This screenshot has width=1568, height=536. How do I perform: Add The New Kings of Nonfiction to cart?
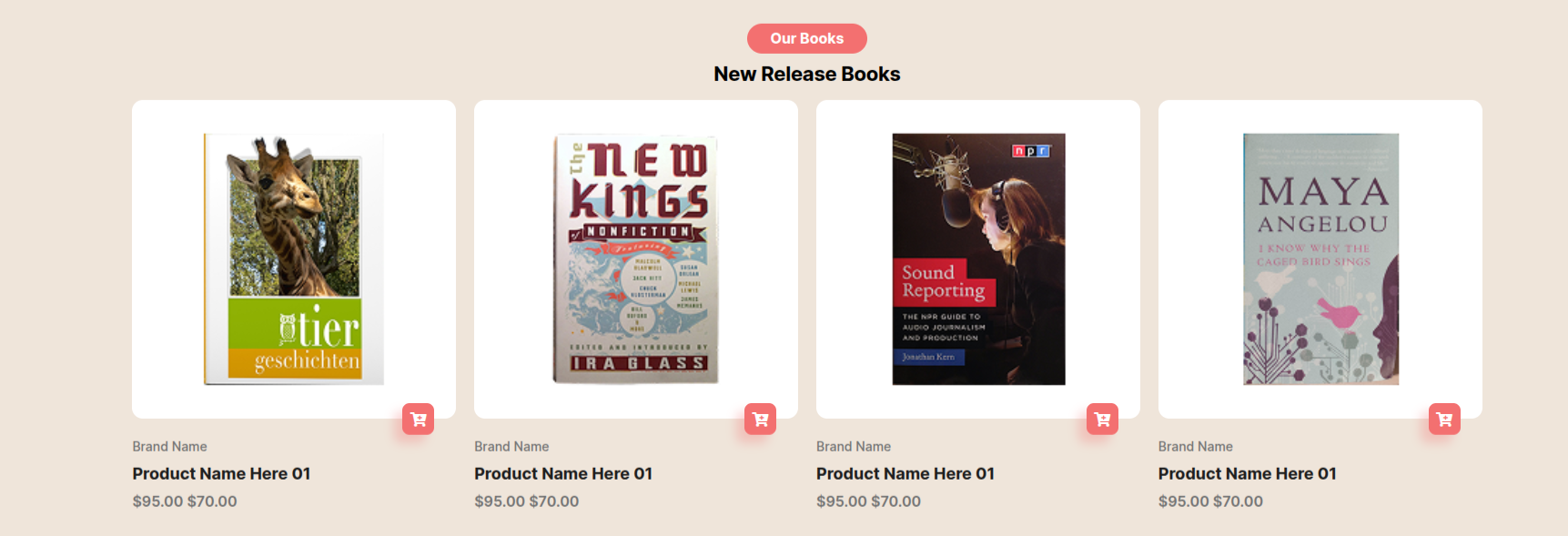(x=760, y=420)
